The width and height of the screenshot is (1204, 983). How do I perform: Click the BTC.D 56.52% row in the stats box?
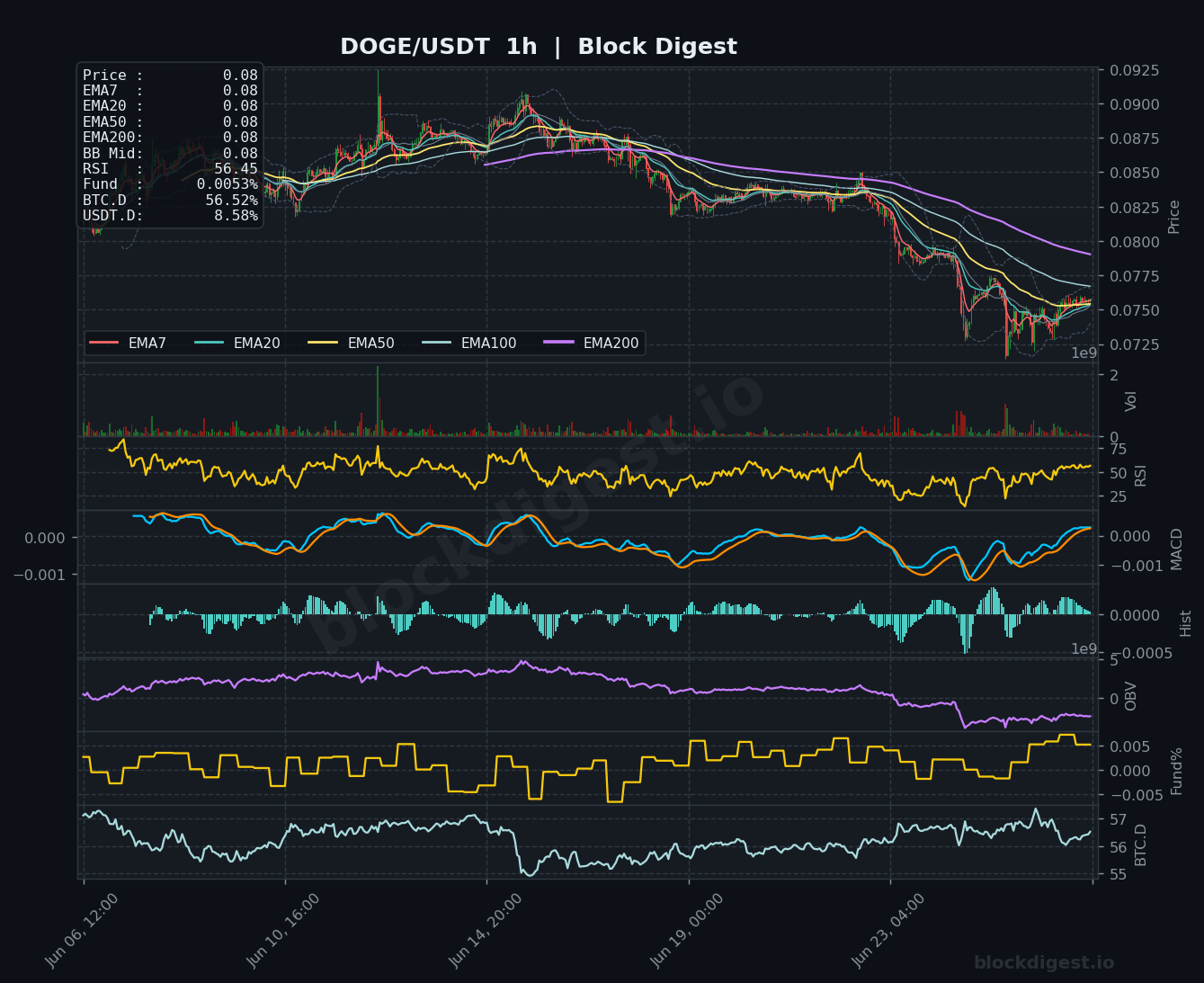[x=170, y=200]
